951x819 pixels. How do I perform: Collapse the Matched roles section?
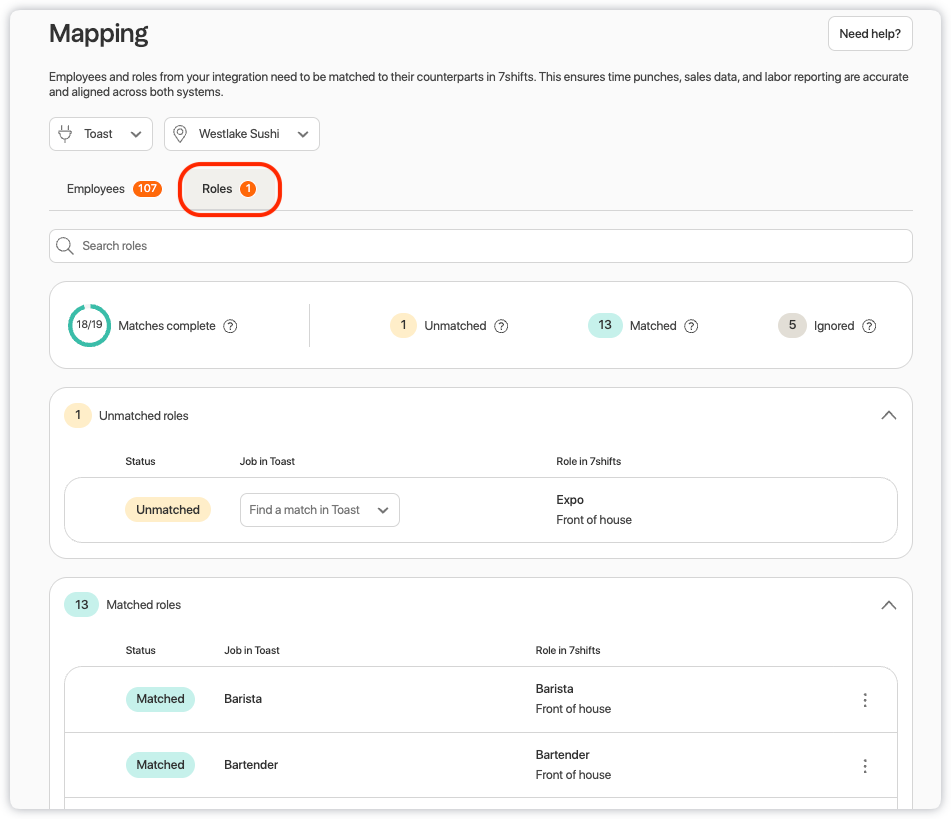(888, 605)
